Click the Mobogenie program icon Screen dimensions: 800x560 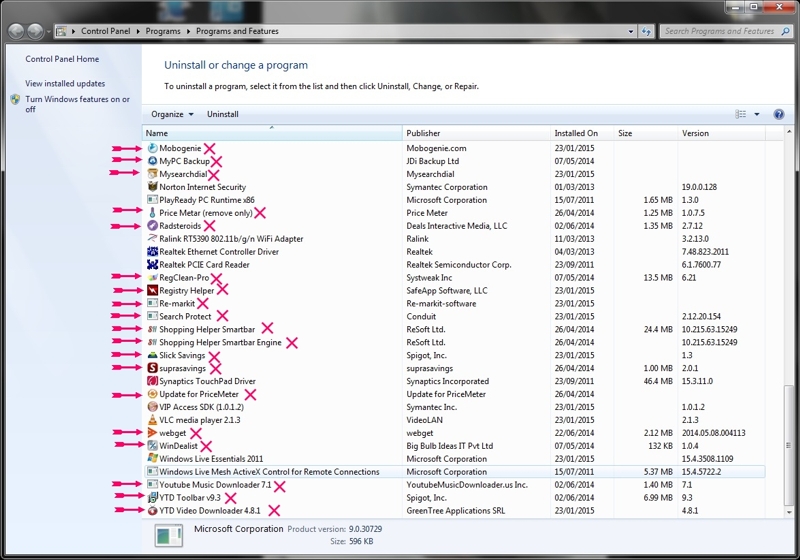click(152, 148)
